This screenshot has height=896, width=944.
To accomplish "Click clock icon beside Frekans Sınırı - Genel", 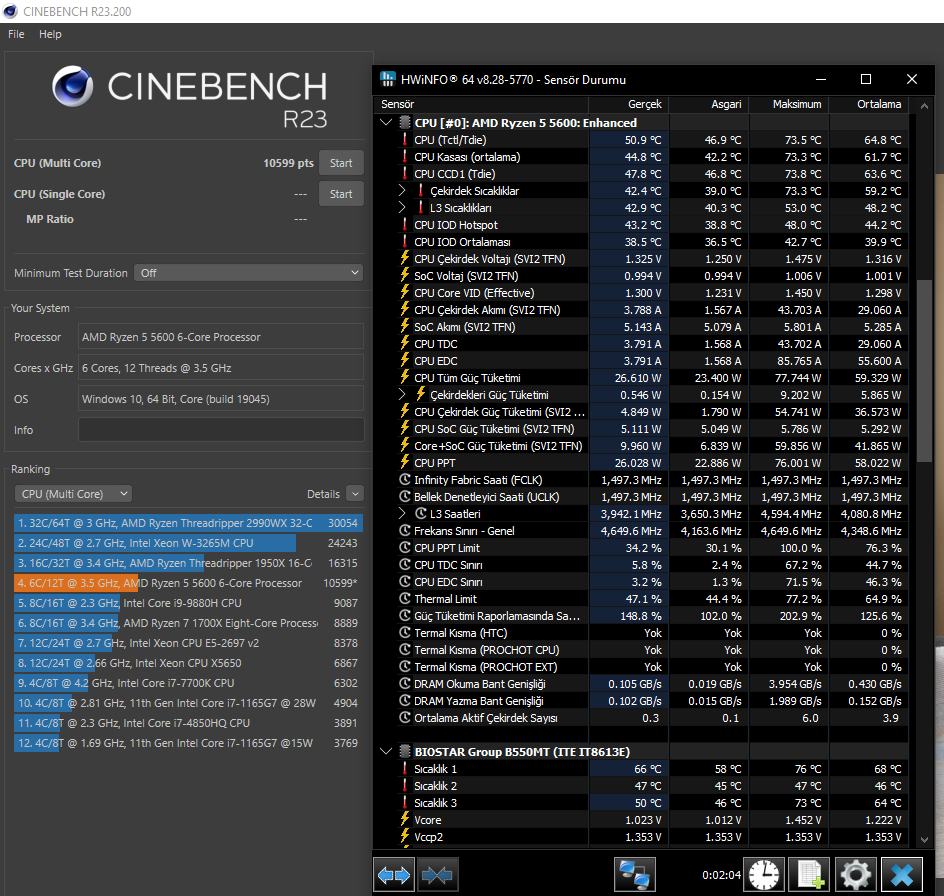I will tap(405, 530).
